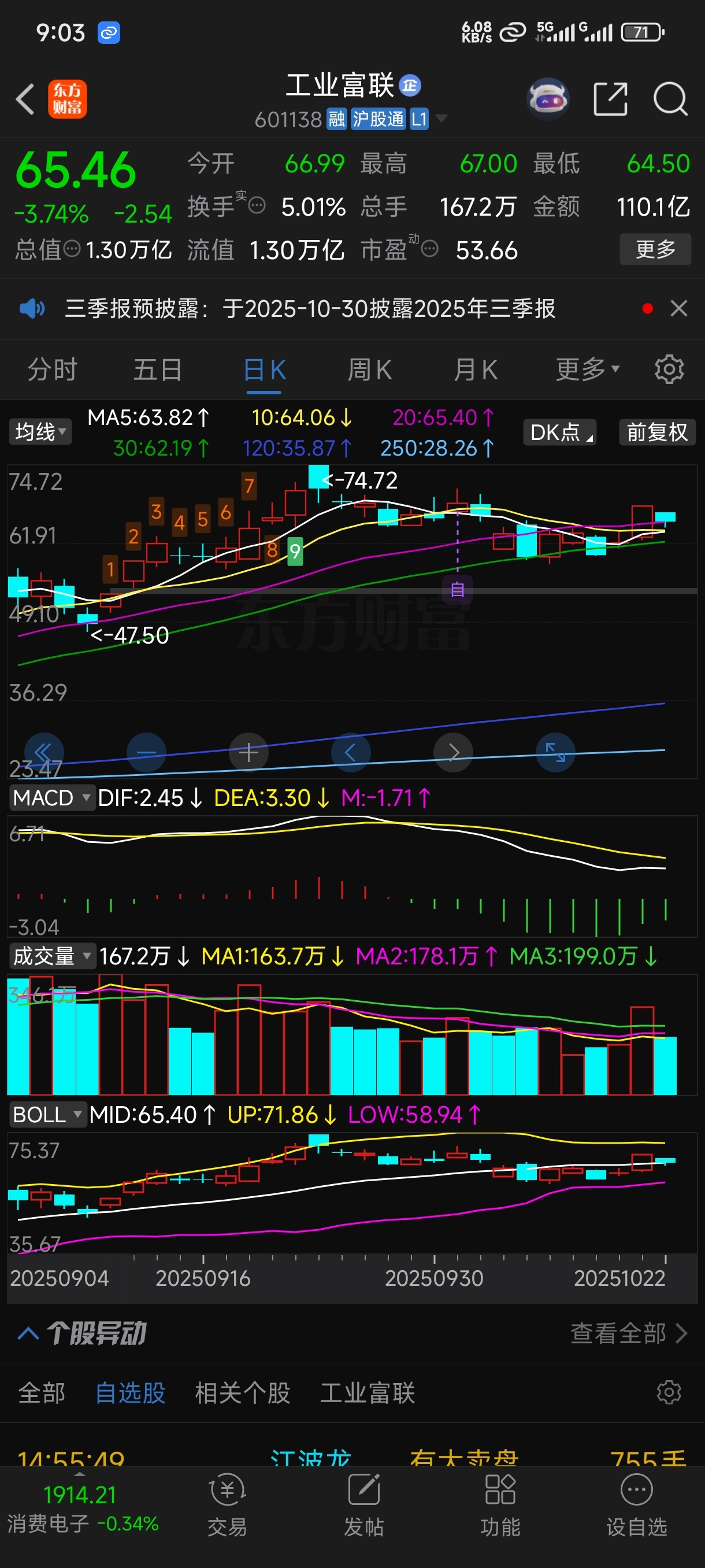Open the 成交量 indicator dropdown
Viewport: 705px width, 1568px height.
coord(53,956)
